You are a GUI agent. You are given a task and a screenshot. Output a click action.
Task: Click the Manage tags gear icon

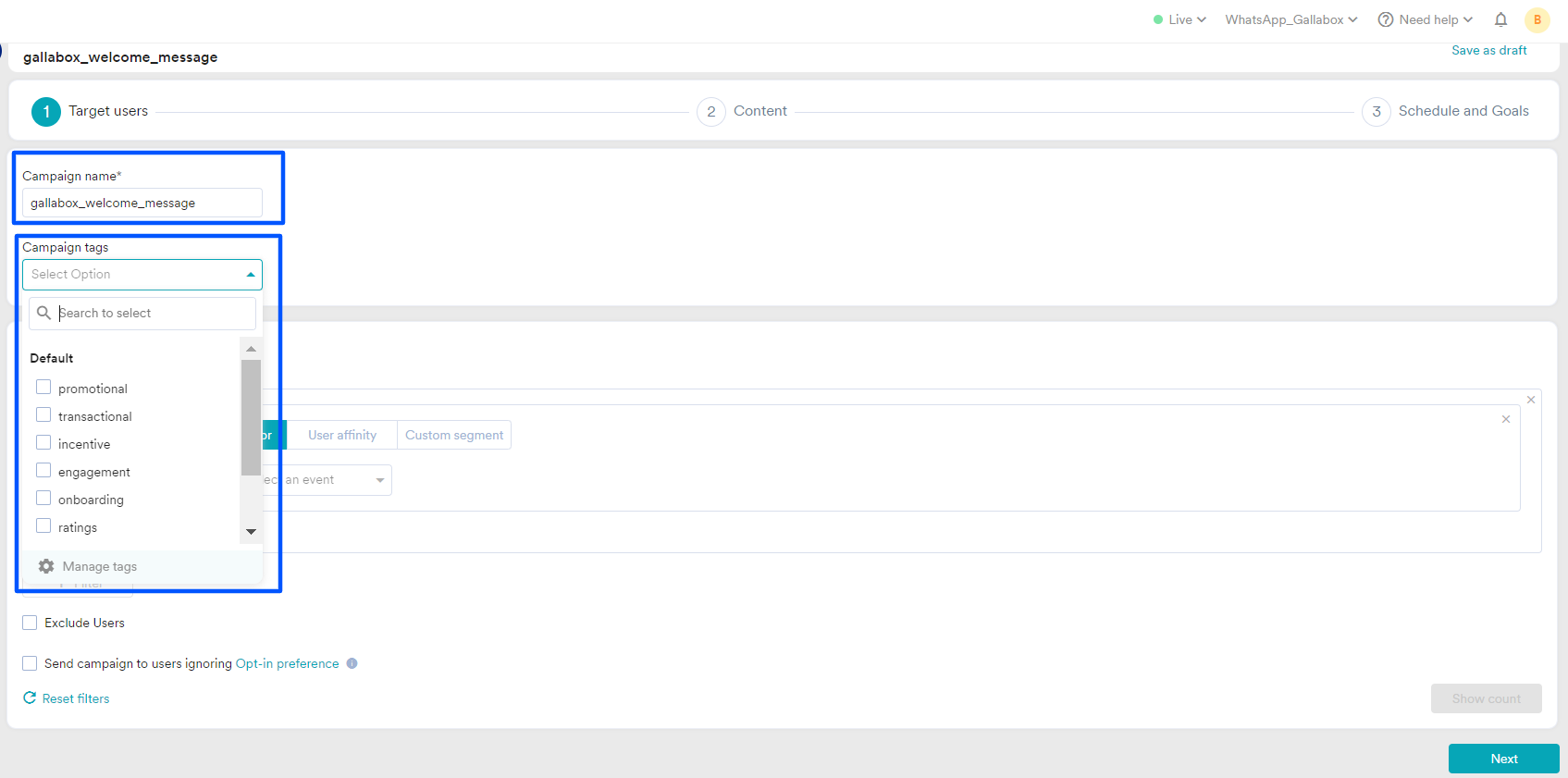click(46, 566)
